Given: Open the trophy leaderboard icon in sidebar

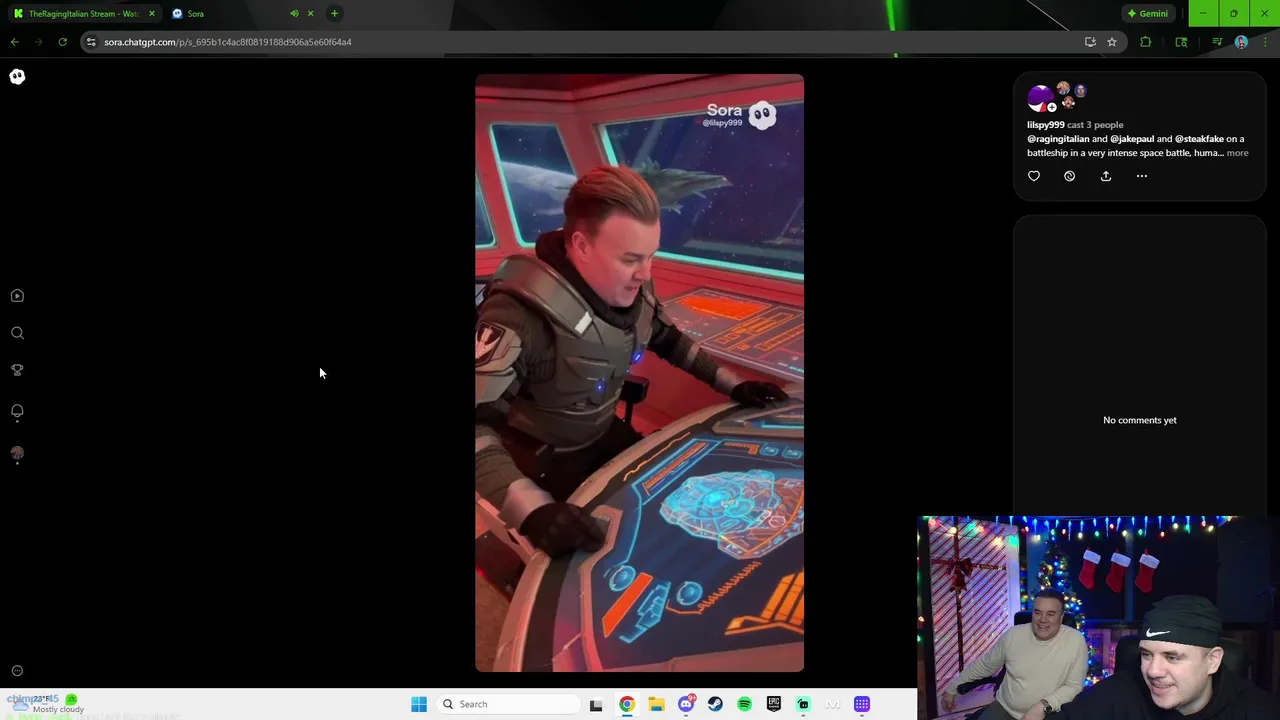Looking at the screenshot, I should point(17,370).
